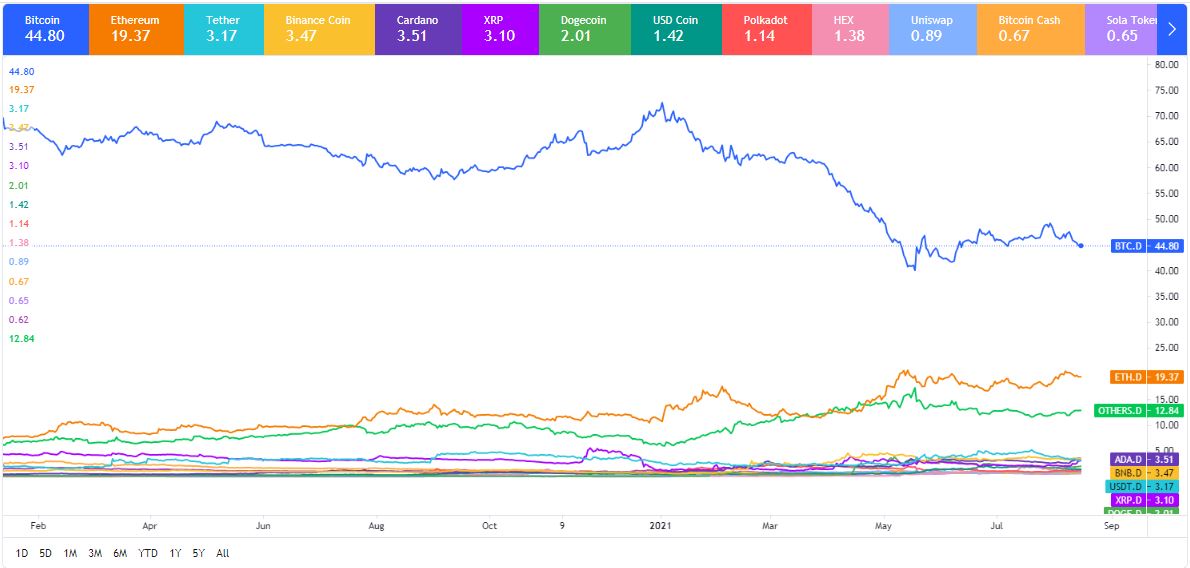1190x568 pixels.
Task: Click the Jun label on time axis
Action: pos(263,525)
